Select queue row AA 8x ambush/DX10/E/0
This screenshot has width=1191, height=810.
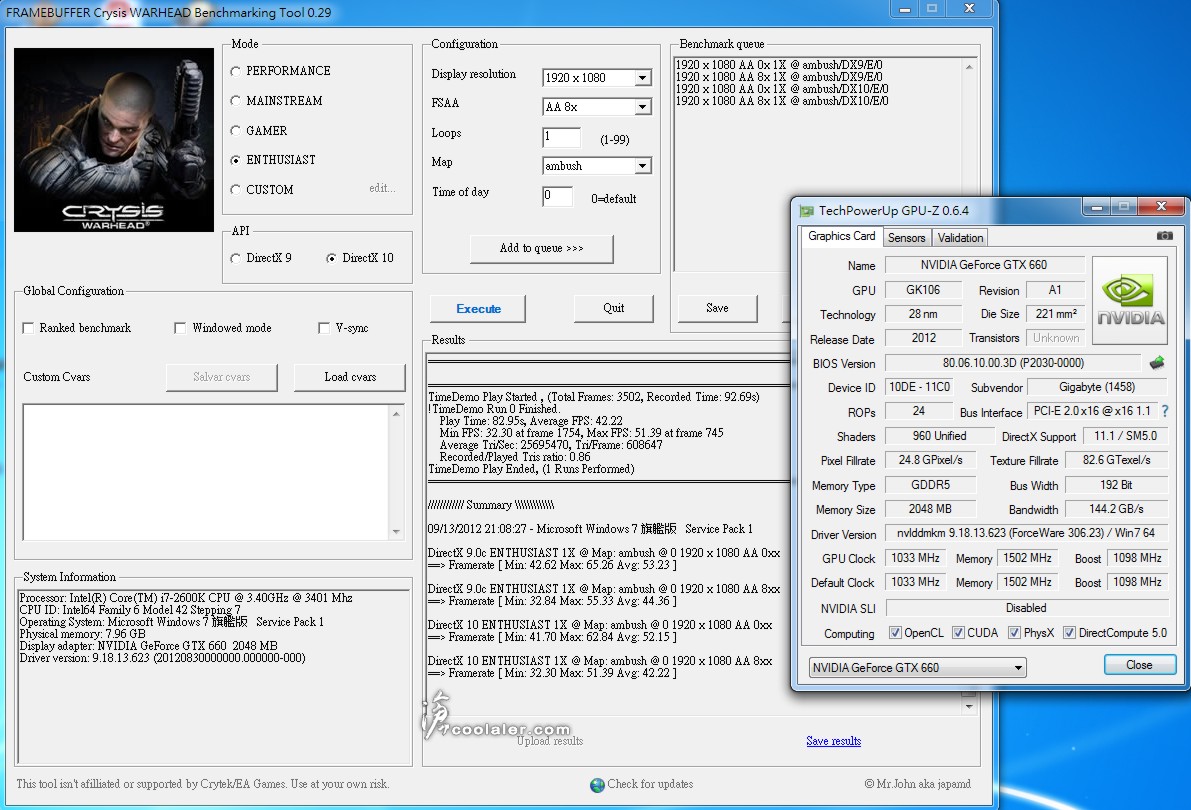pyautogui.click(x=782, y=101)
